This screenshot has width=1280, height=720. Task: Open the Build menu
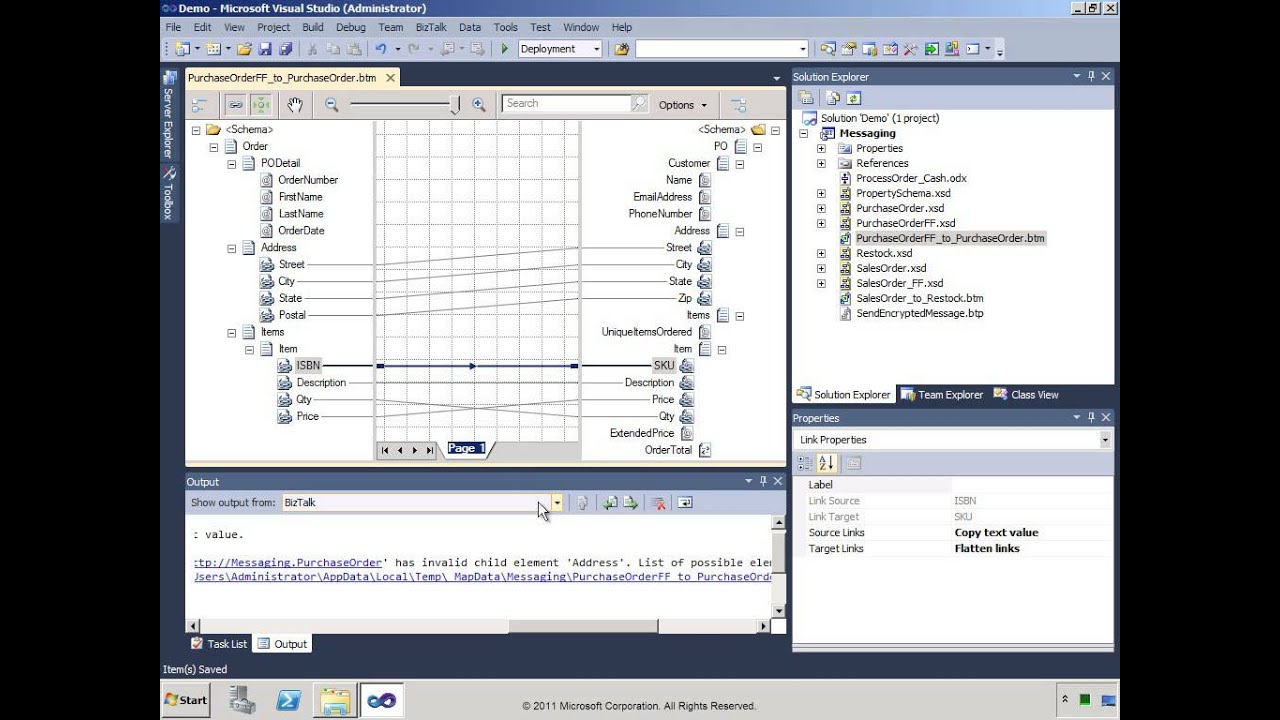[313, 27]
